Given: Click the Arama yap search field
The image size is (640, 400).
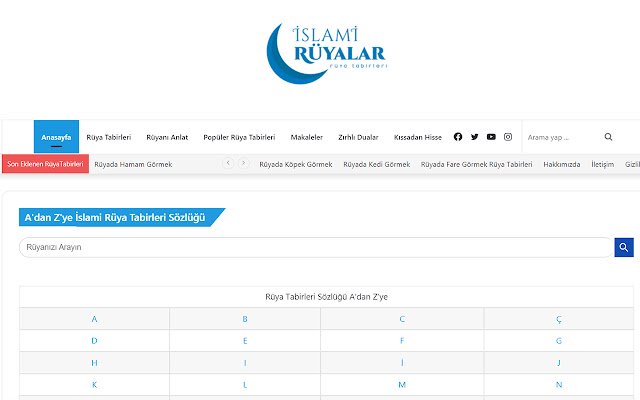Looking at the screenshot, I should tap(562, 137).
